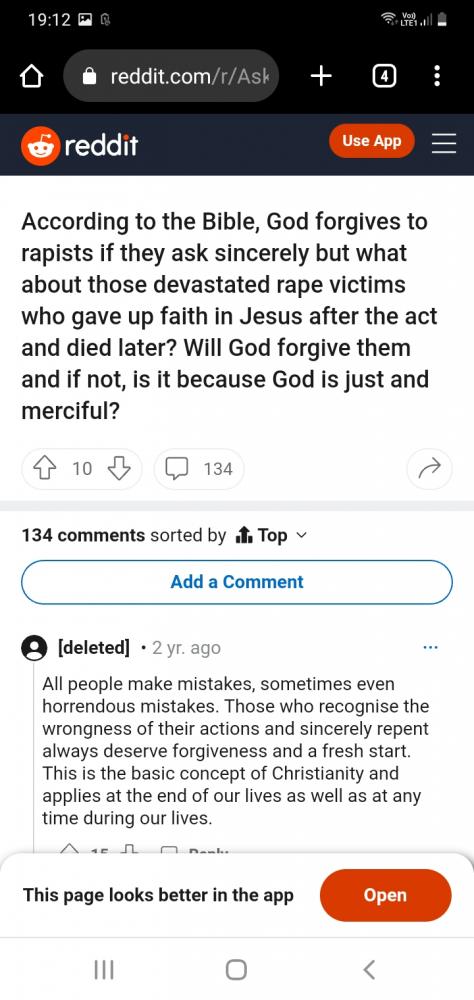The height and width of the screenshot is (1000, 474).
Task: Click Add a Comment button
Action: coord(237,582)
